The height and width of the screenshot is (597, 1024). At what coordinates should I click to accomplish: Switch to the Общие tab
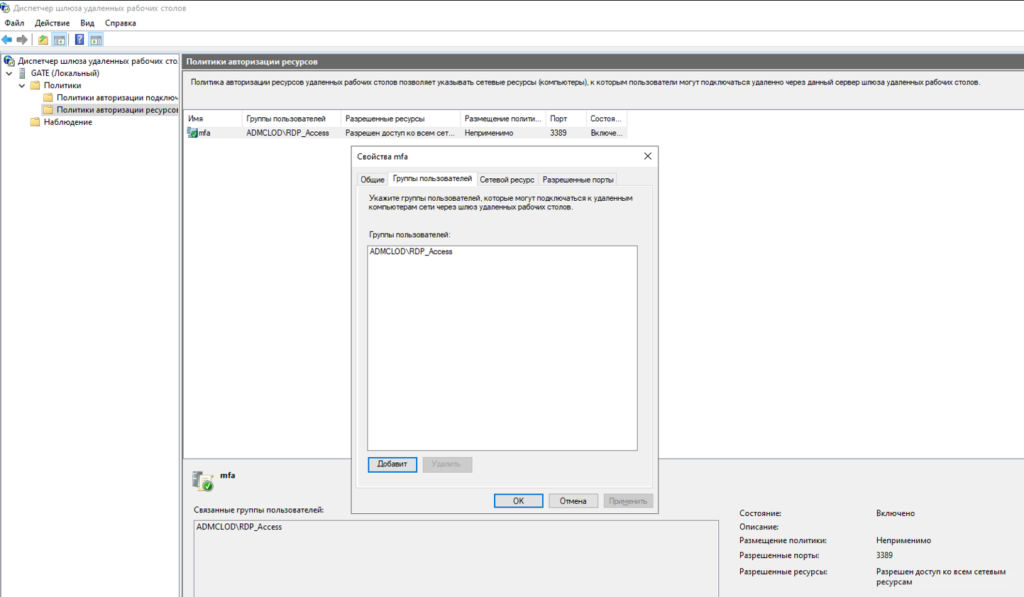pyautogui.click(x=372, y=179)
